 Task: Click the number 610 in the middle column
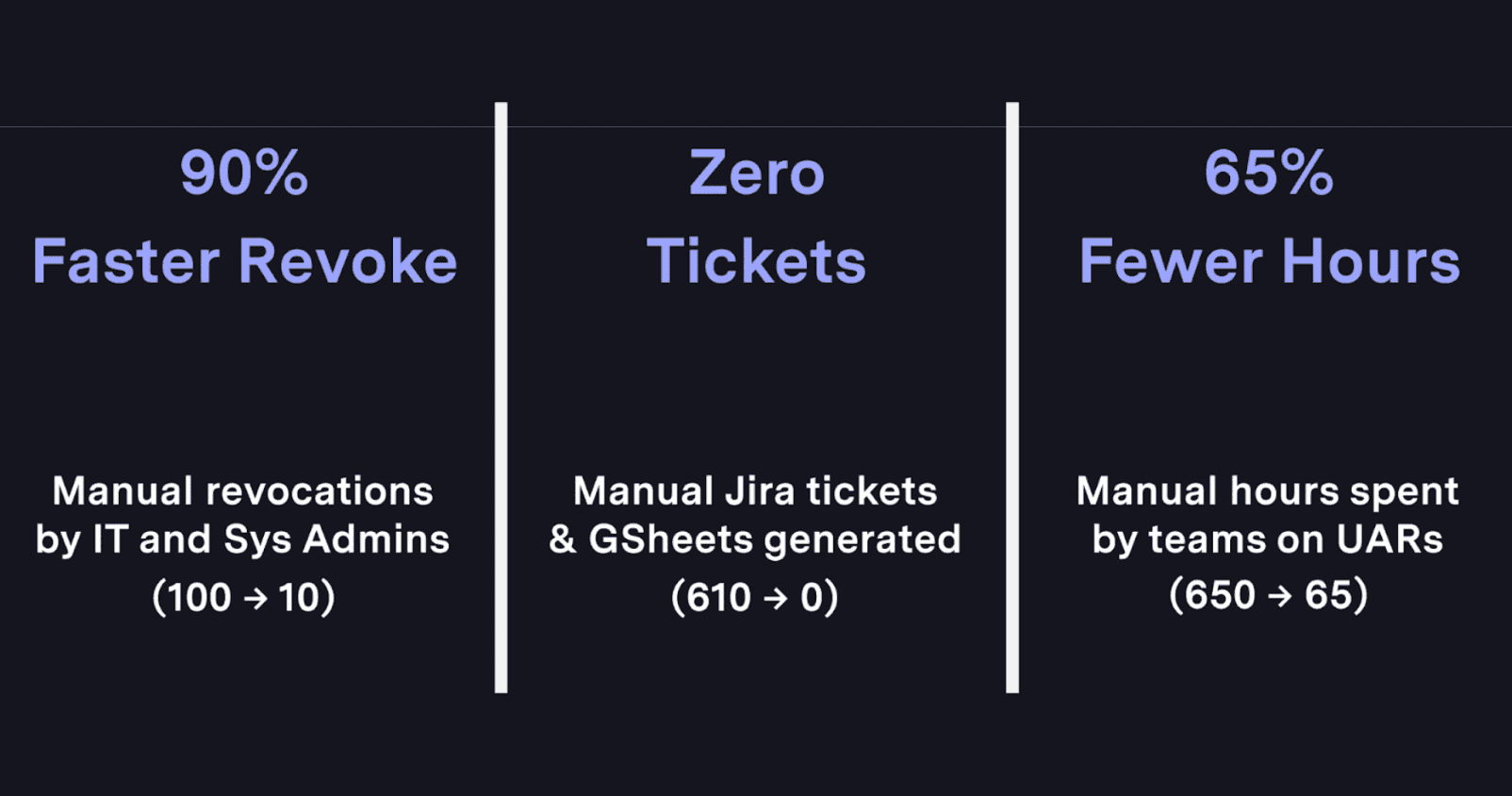(x=718, y=598)
